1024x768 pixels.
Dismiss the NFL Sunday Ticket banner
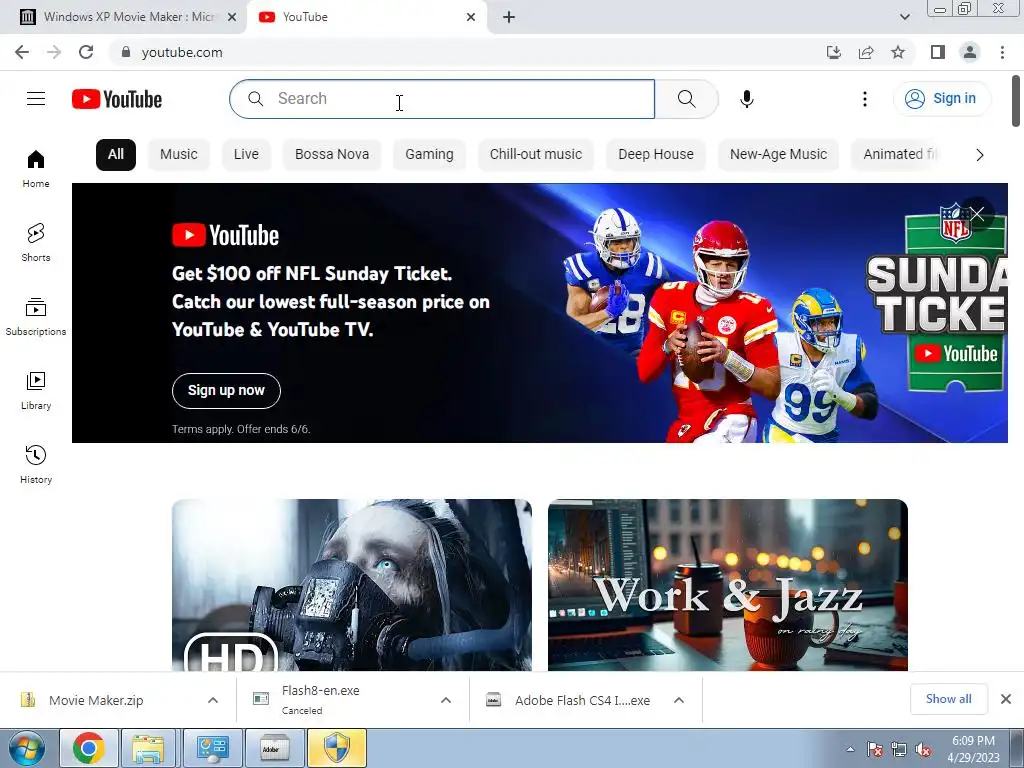coord(977,214)
